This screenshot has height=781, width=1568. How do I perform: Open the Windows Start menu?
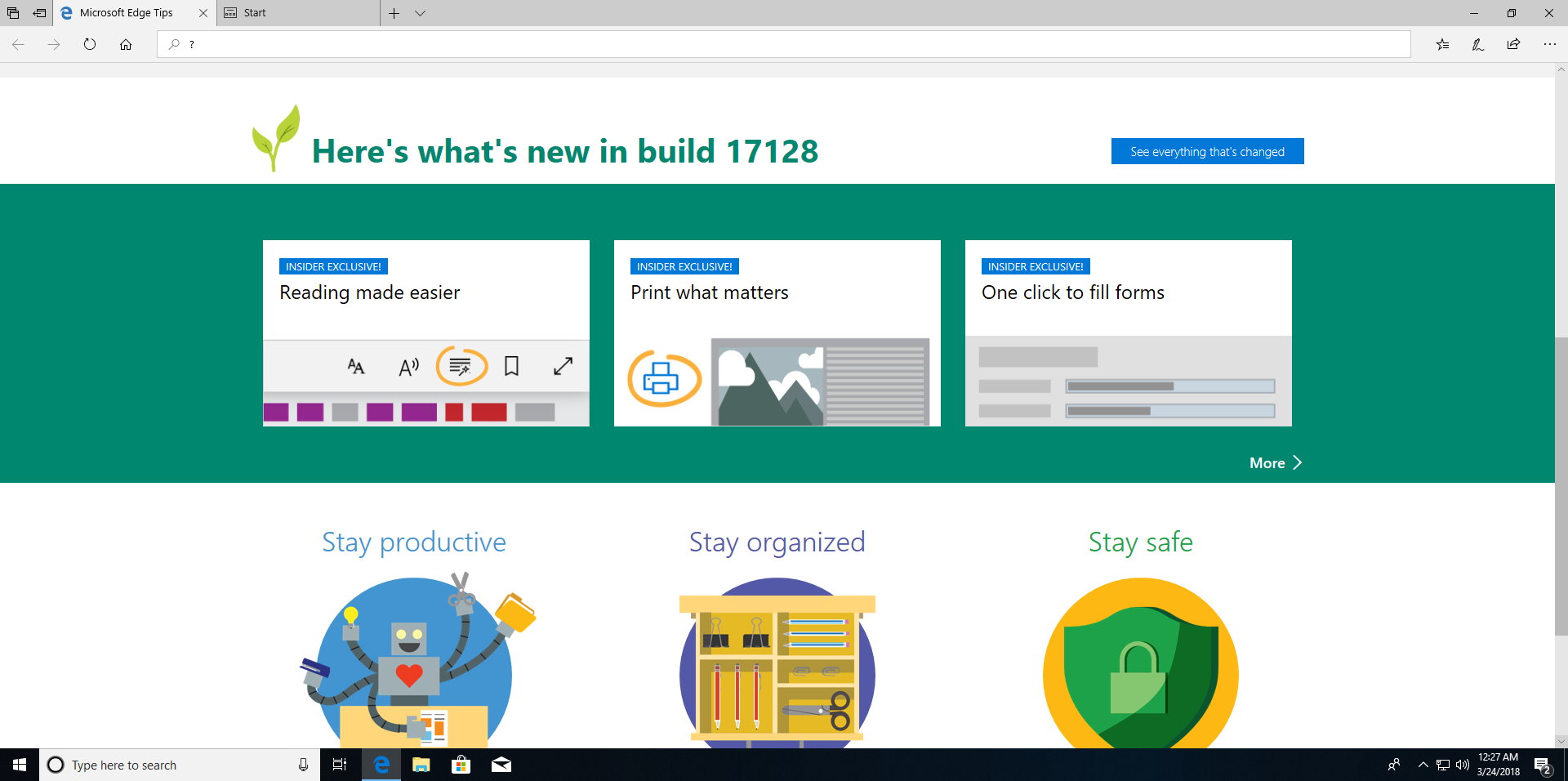click(x=20, y=765)
